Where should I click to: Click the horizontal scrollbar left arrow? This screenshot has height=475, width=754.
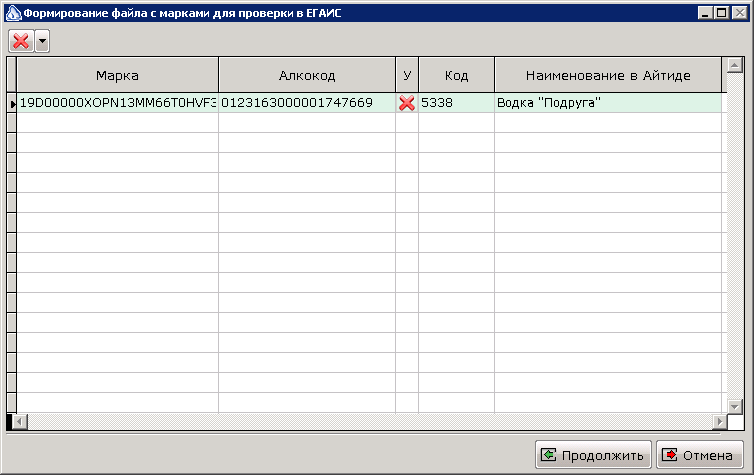click(20, 422)
